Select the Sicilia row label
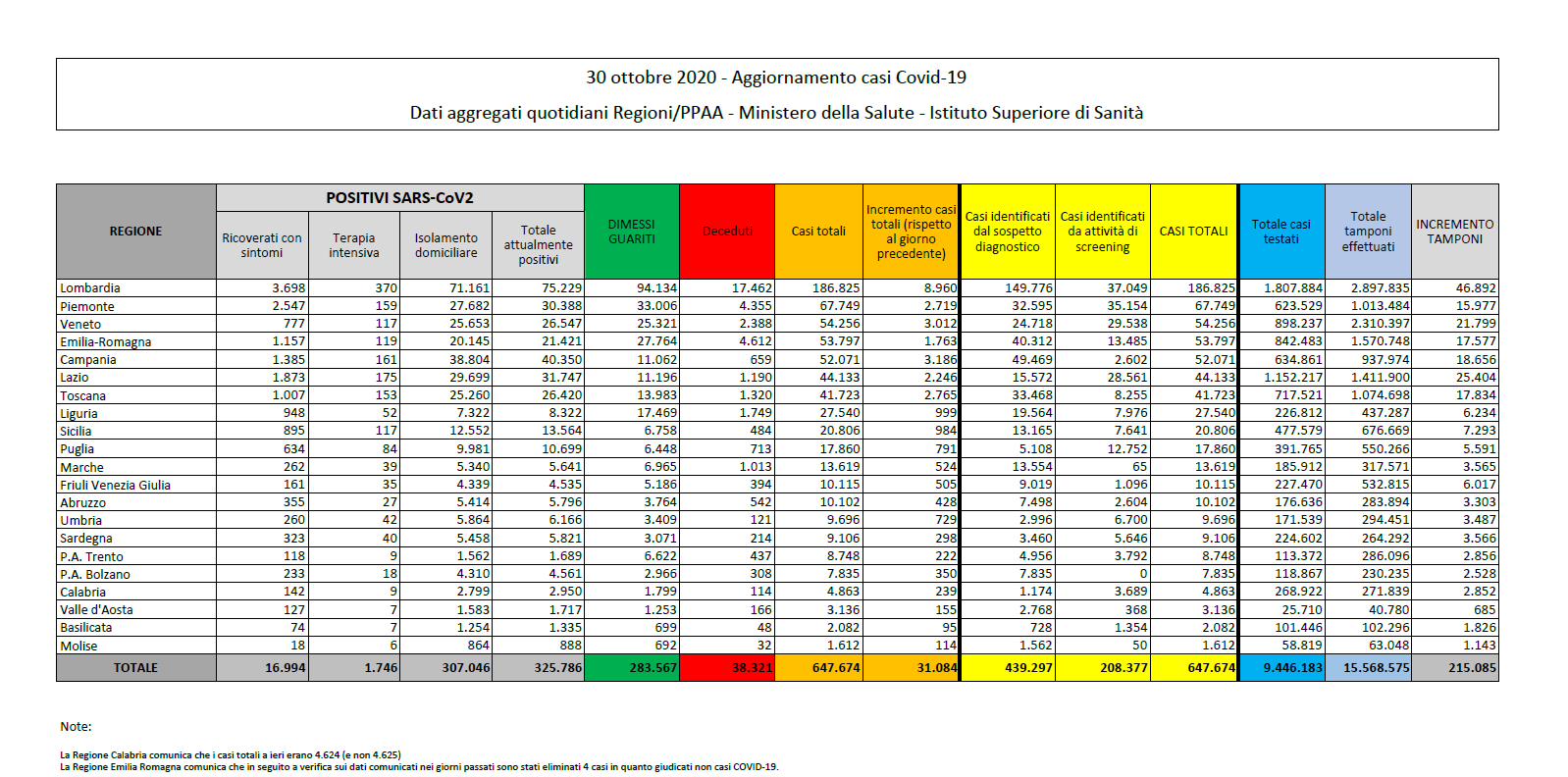 tap(76, 432)
